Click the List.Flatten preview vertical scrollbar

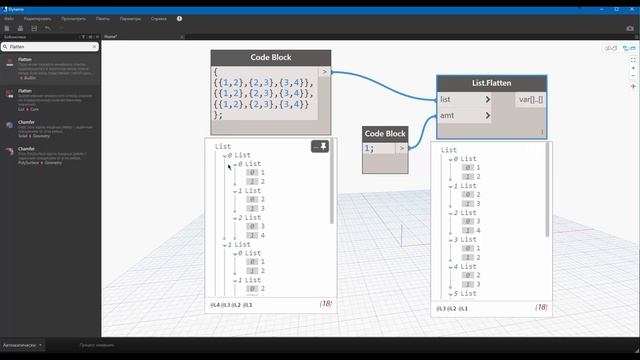pyautogui.click(x=547, y=190)
